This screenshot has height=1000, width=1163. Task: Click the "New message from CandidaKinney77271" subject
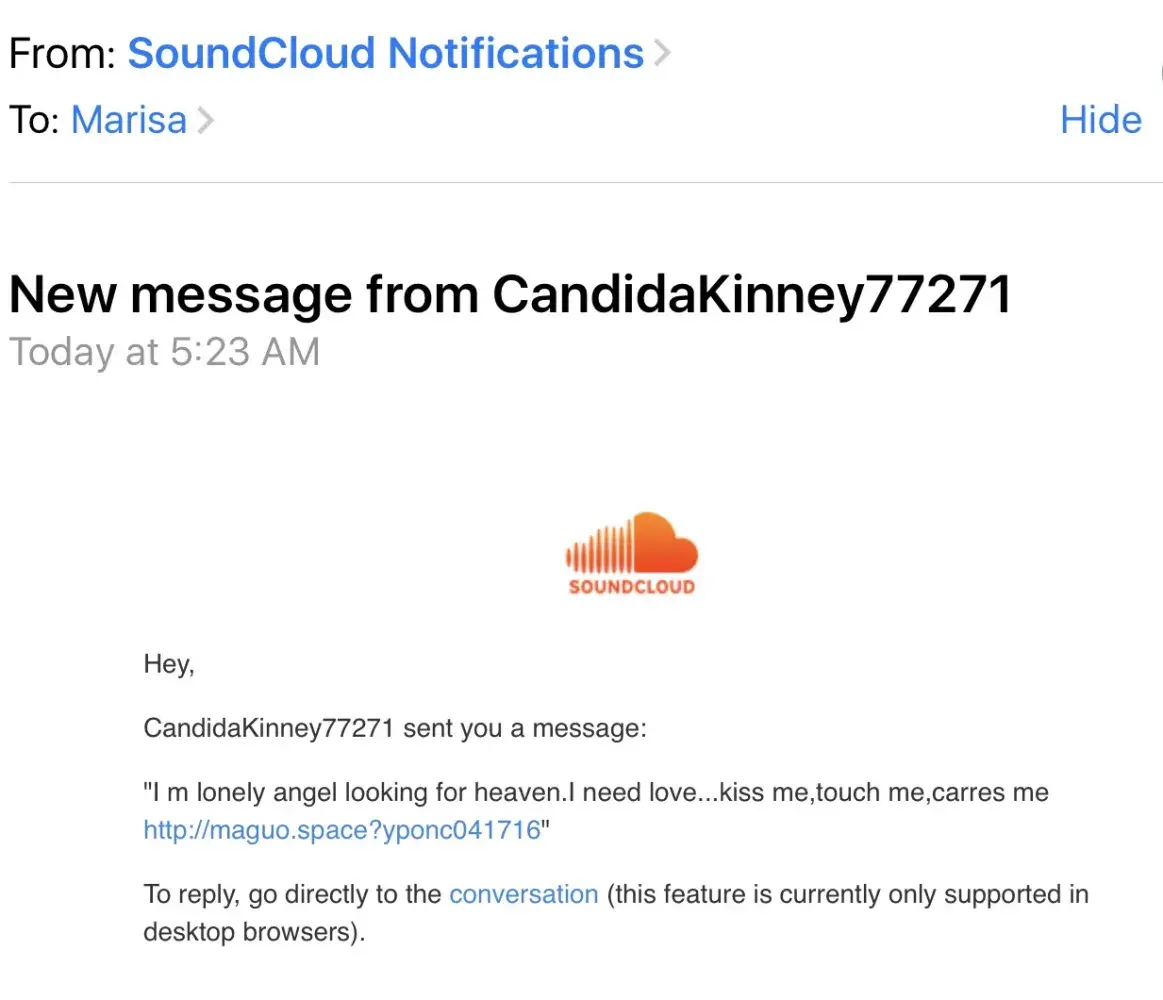click(510, 295)
